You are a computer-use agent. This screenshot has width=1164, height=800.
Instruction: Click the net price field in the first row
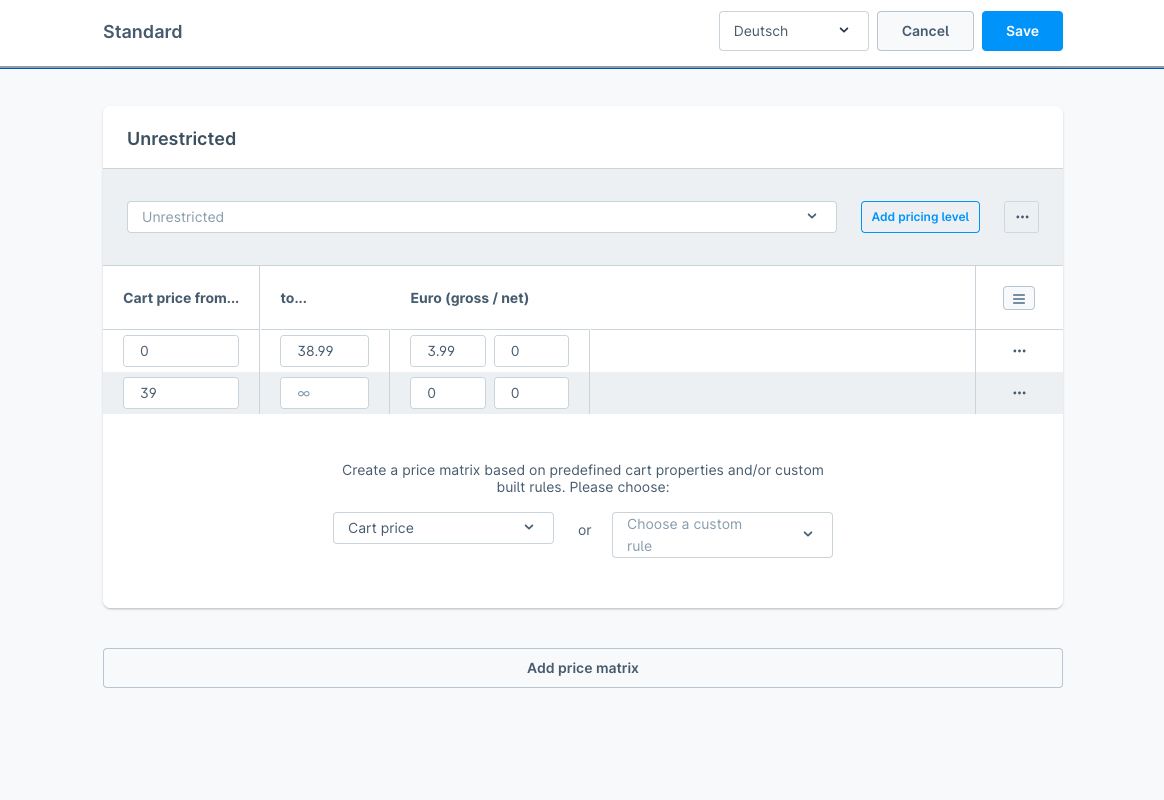pos(531,351)
